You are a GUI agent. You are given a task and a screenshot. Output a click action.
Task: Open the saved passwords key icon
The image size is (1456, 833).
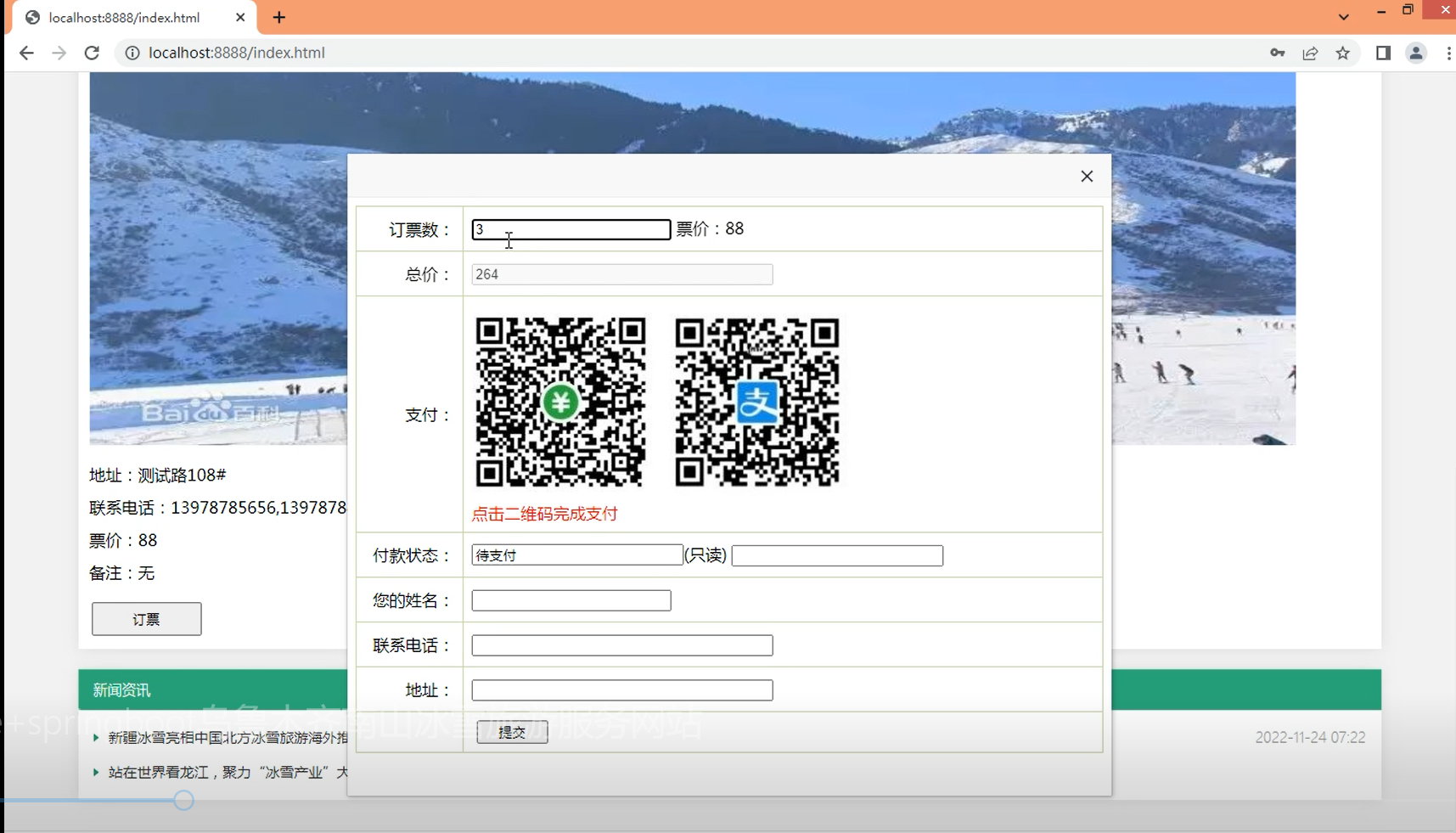1277,53
